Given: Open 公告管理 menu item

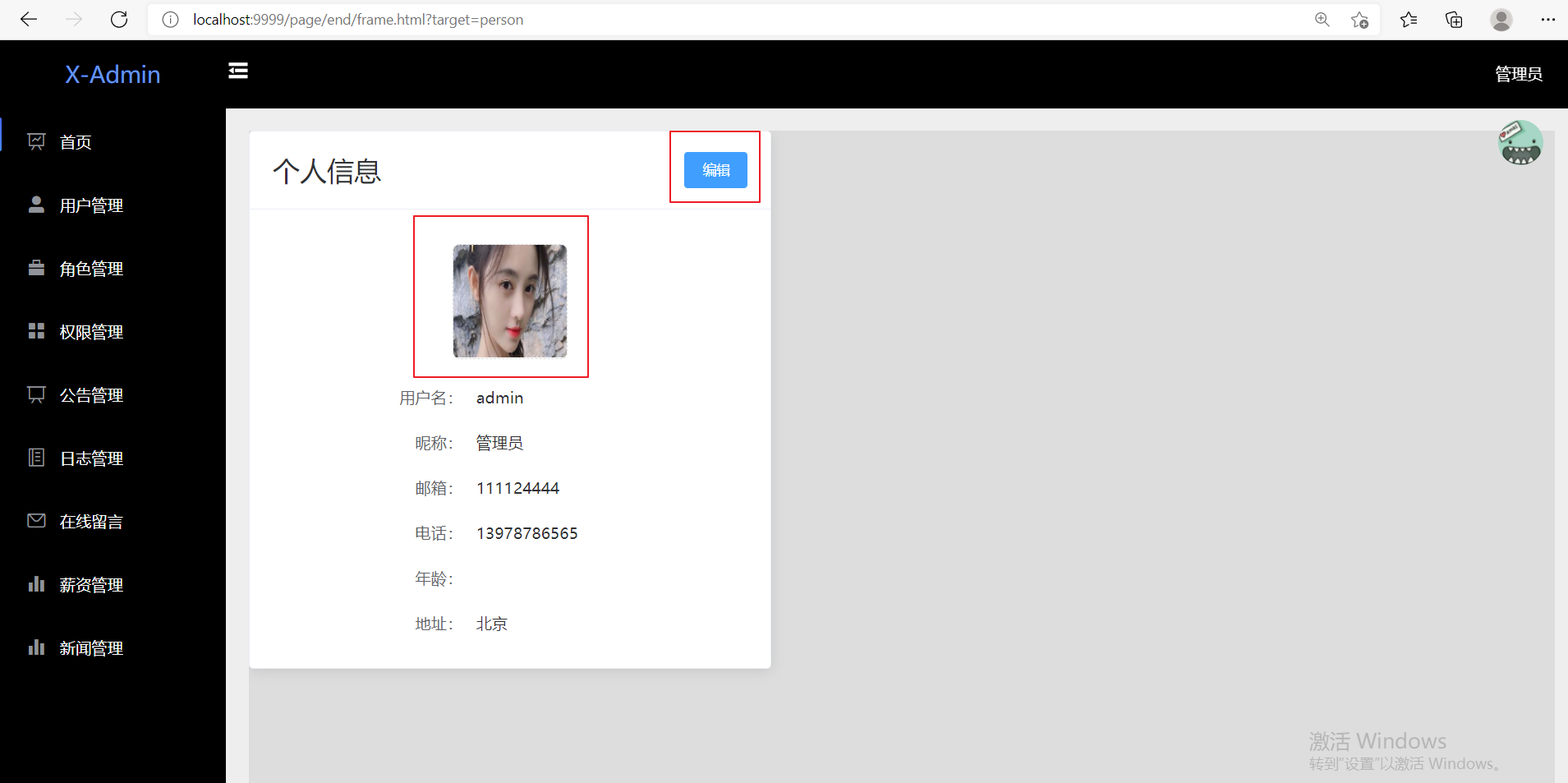Looking at the screenshot, I should tap(113, 395).
